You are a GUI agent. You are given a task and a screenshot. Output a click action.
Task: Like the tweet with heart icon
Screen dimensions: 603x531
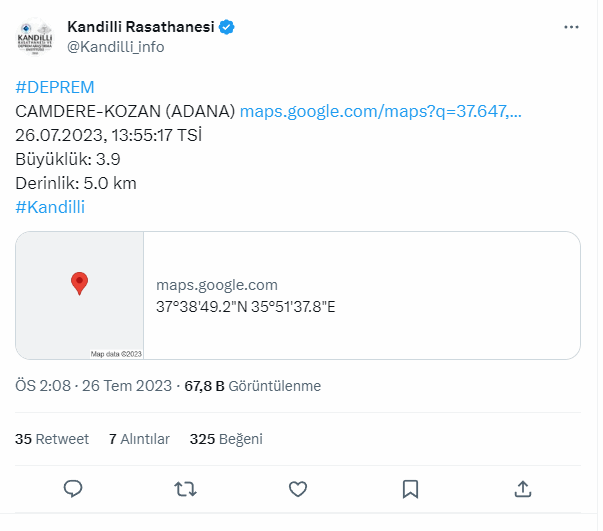click(x=298, y=489)
